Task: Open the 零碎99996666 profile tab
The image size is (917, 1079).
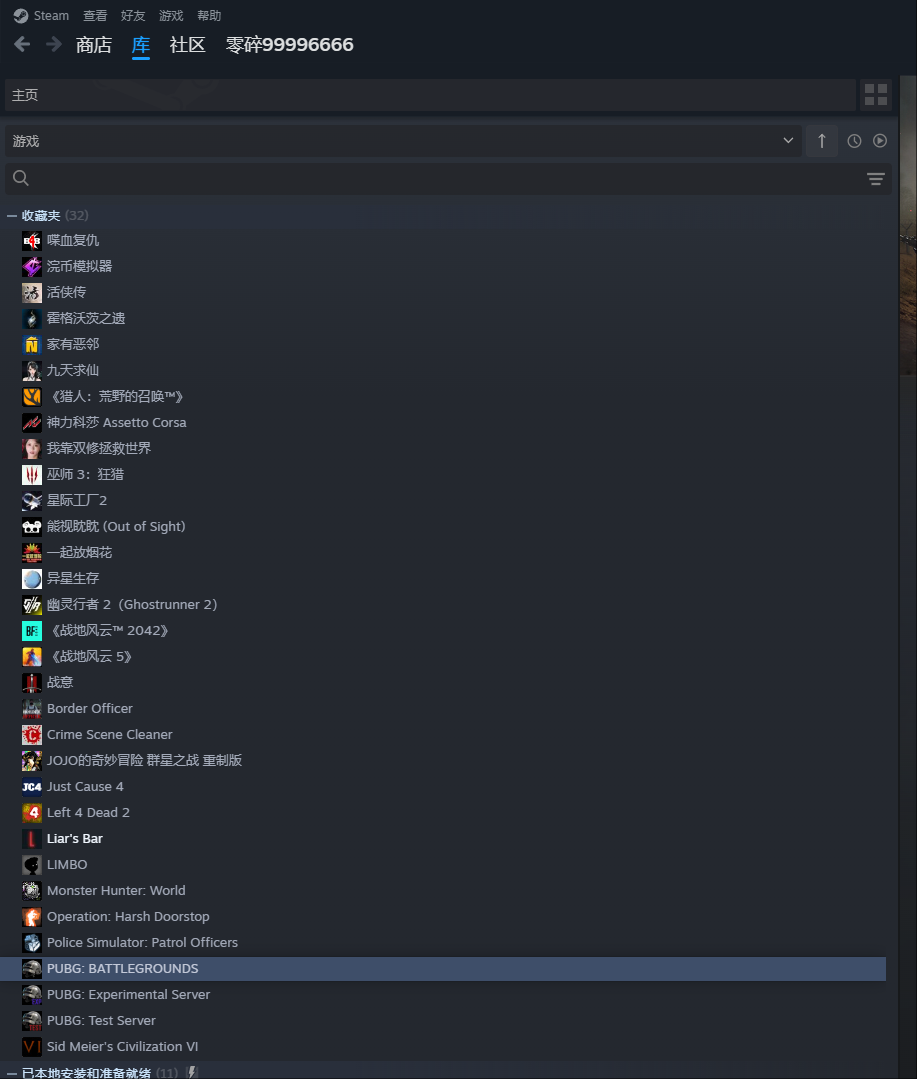Action: click(290, 45)
